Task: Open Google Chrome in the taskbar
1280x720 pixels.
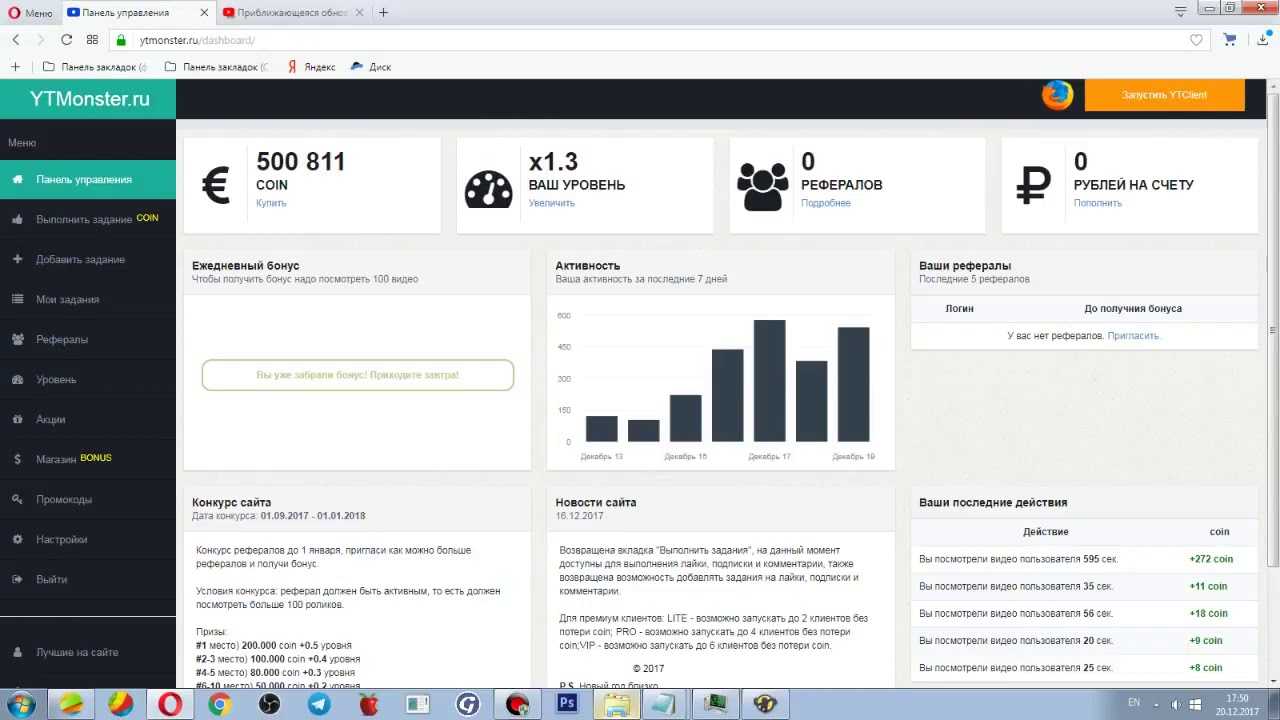Action: click(x=220, y=704)
